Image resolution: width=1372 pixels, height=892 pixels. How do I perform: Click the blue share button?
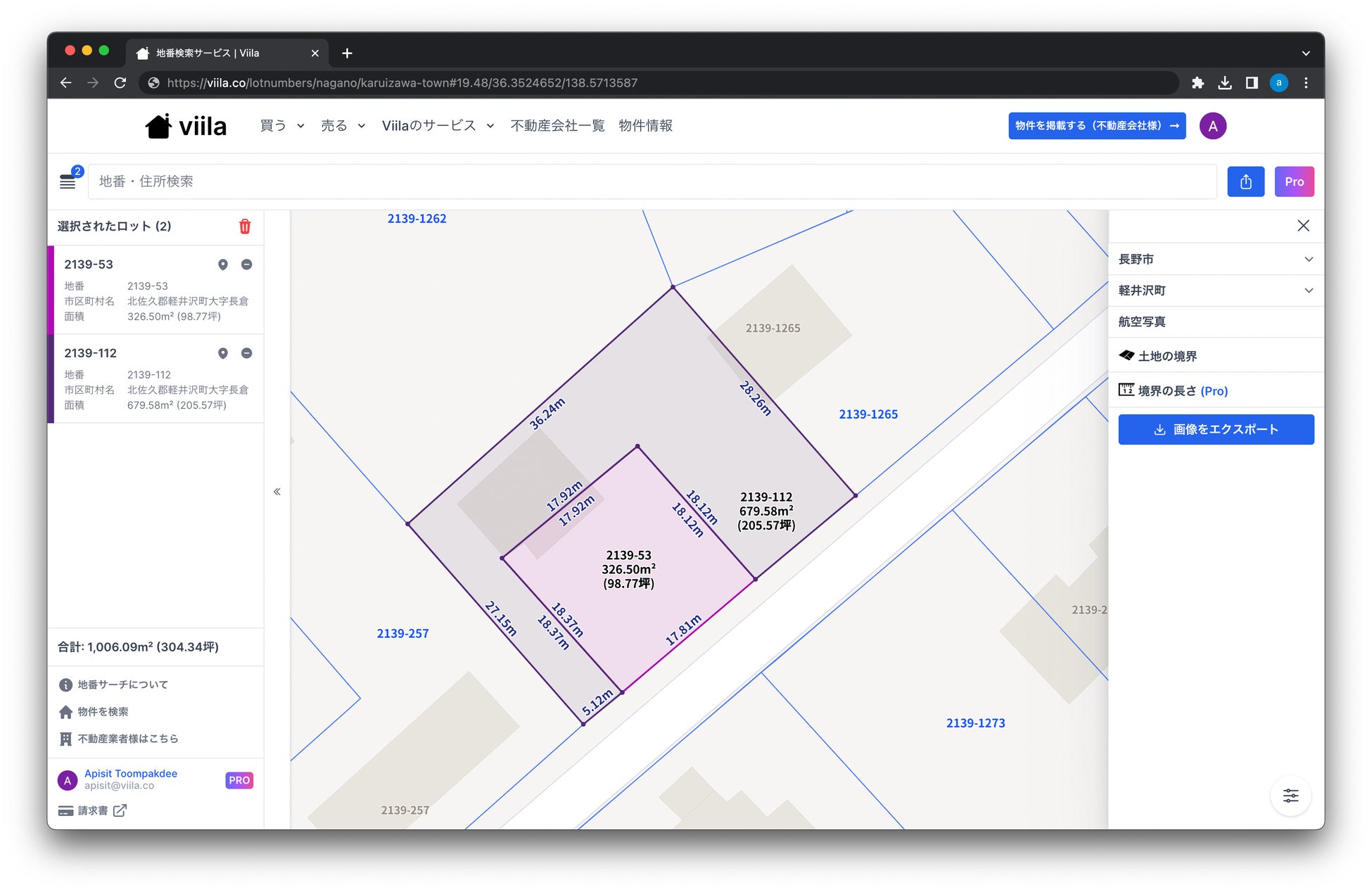pyautogui.click(x=1245, y=181)
